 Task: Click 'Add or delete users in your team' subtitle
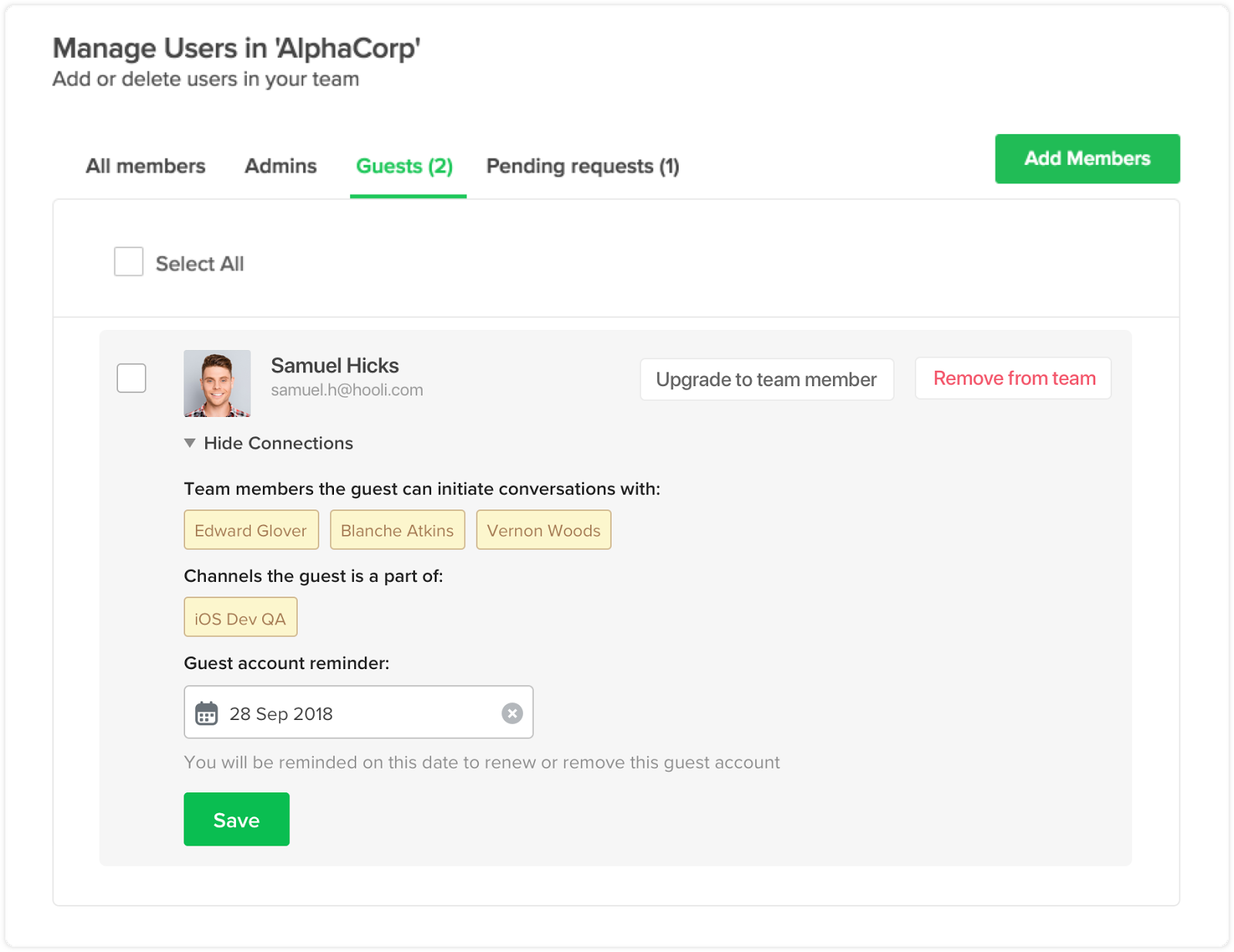click(206, 79)
